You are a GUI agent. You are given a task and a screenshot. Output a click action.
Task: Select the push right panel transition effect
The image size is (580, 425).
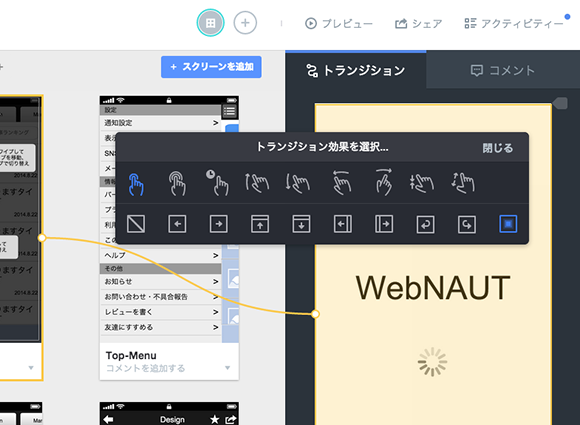(384, 224)
